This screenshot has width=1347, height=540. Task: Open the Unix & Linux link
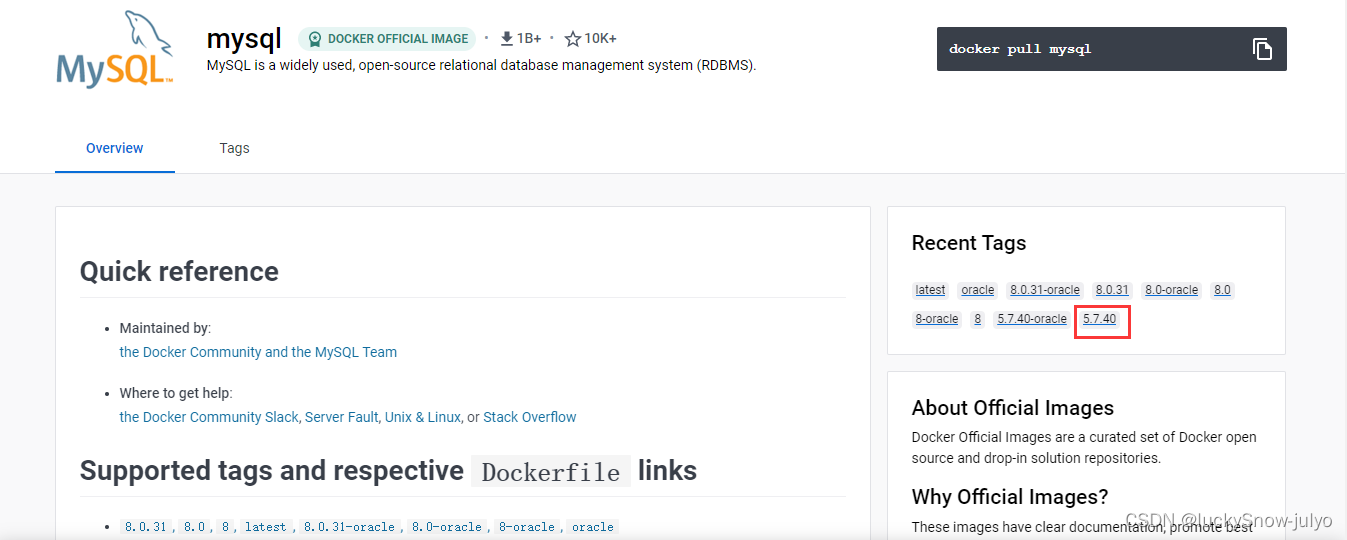pyautogui.click(x=423, y=417)
